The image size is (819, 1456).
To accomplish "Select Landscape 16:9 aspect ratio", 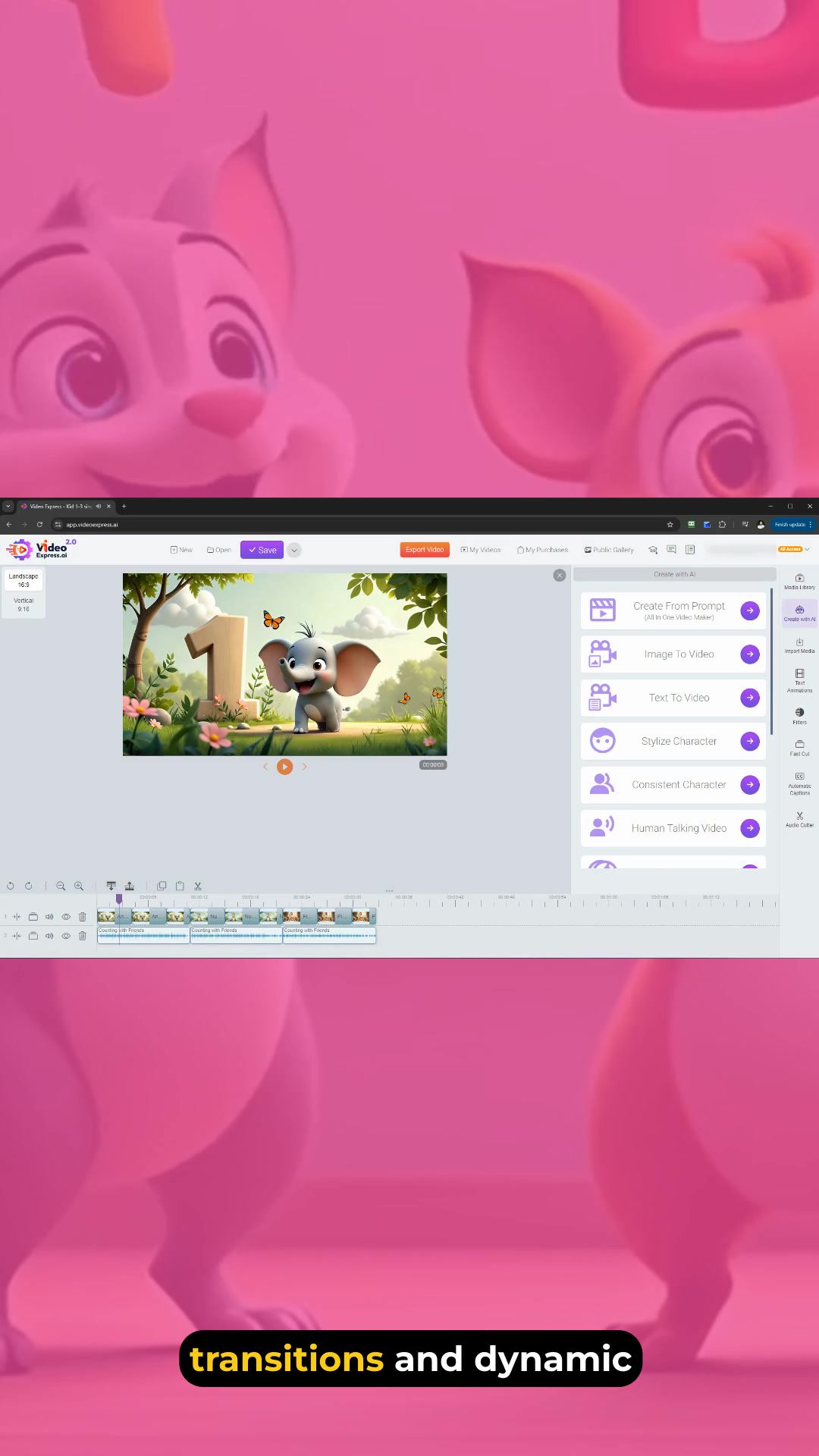I will pos(24,580).
